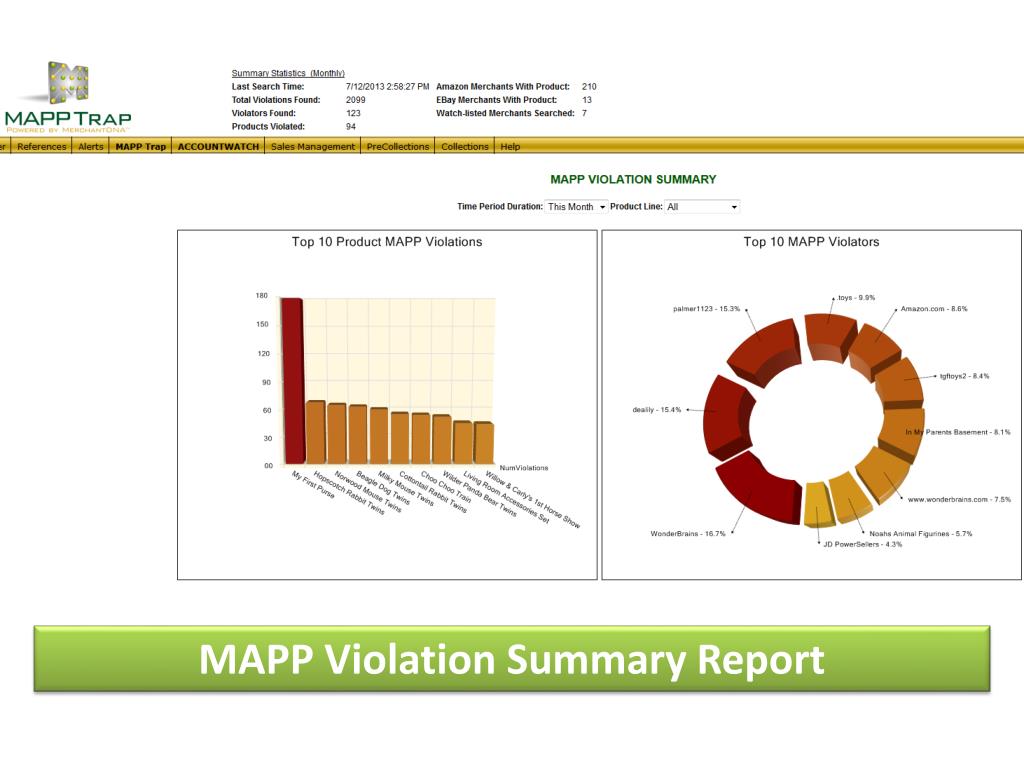Expand the Product Line dropdown
1024x768 pixels.
coord(702,206)
